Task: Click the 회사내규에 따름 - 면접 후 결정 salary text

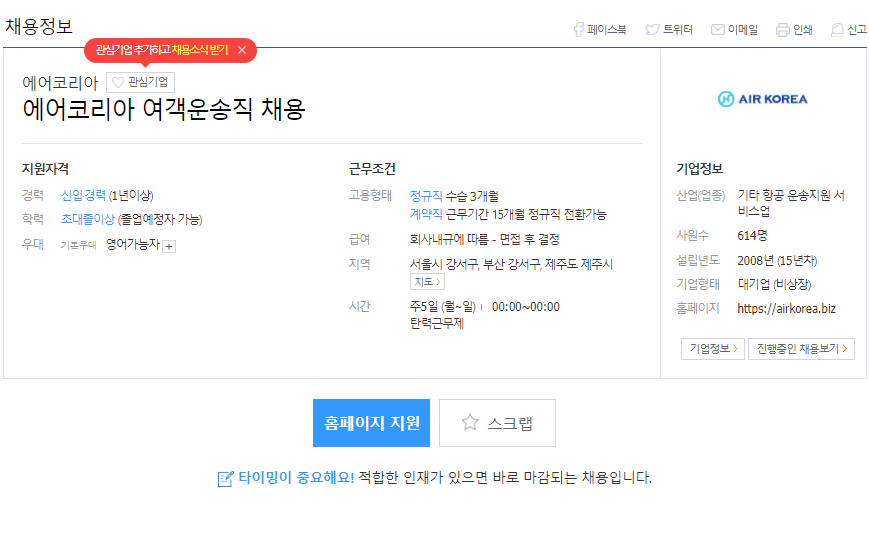Action: pyautogui.click(x=484, y=240)
